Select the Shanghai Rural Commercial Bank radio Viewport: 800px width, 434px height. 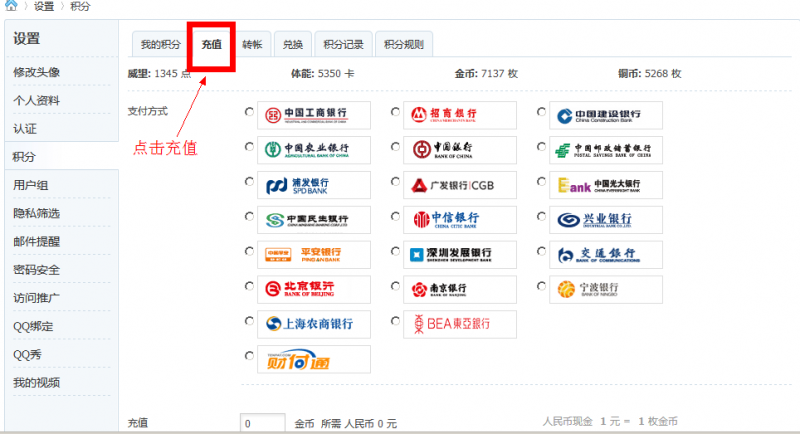249,322
